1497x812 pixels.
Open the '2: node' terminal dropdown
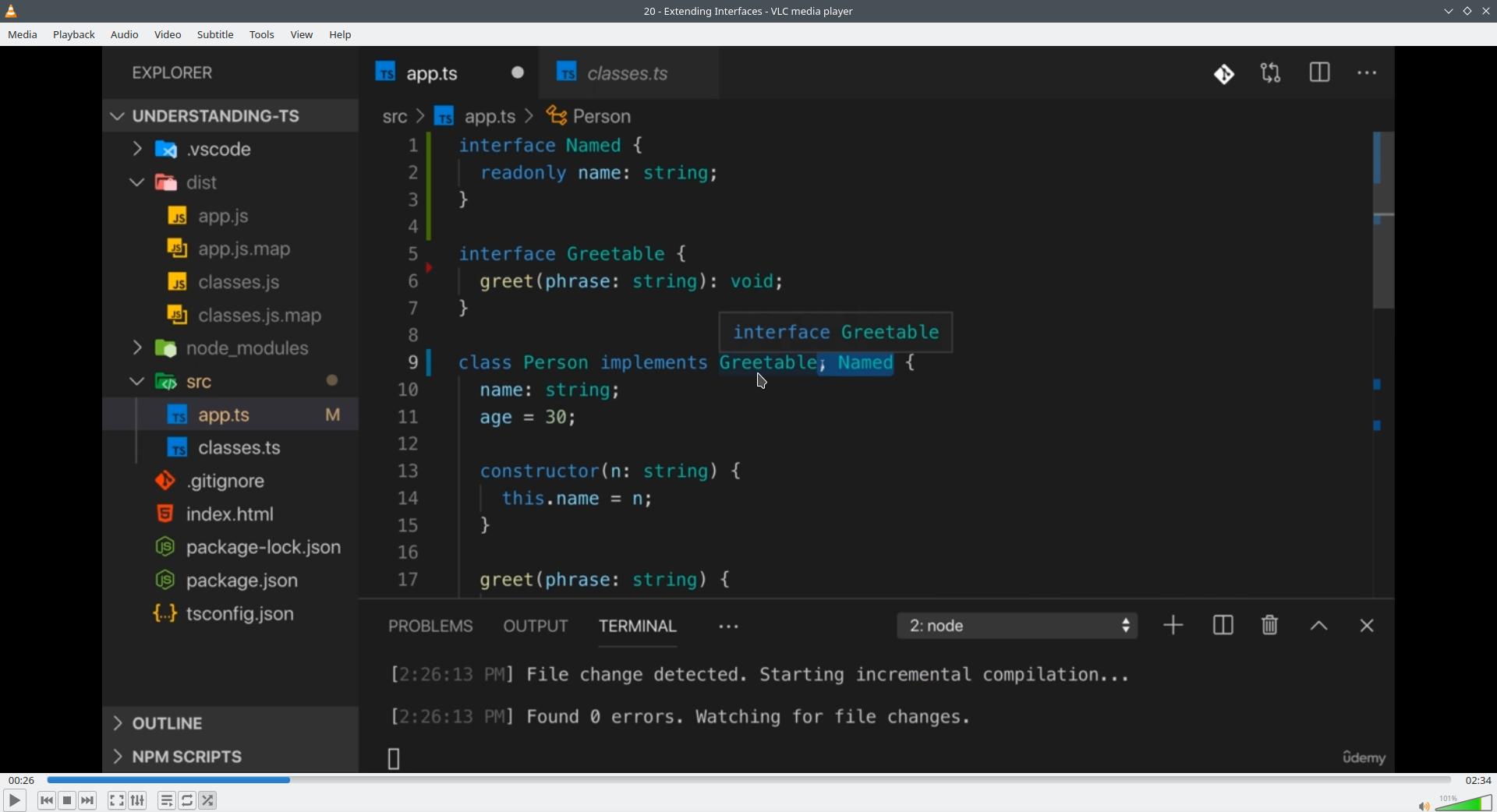point(1017,627)
